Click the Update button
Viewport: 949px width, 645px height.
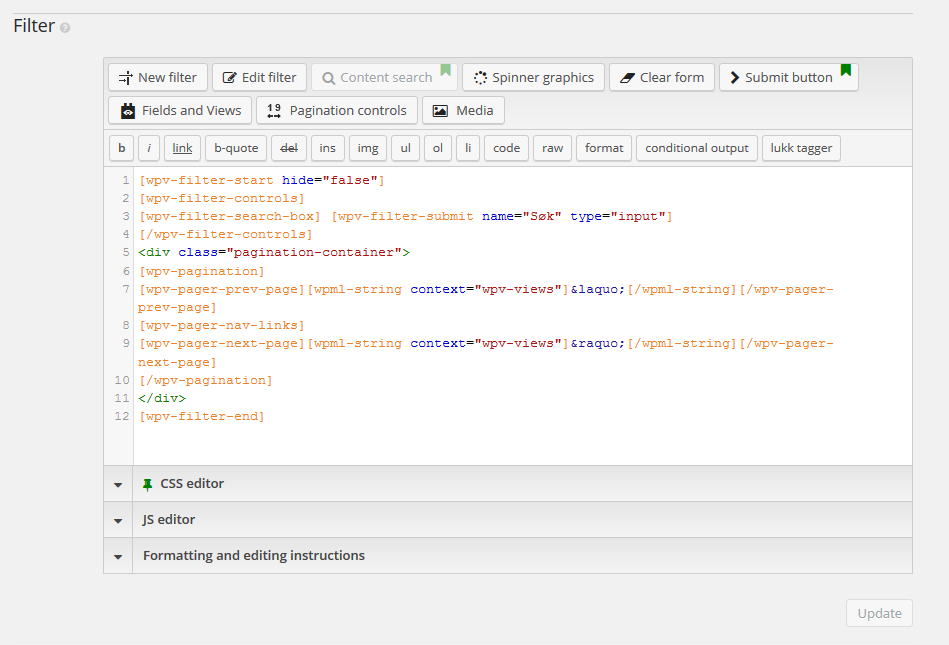pos(879,613)
